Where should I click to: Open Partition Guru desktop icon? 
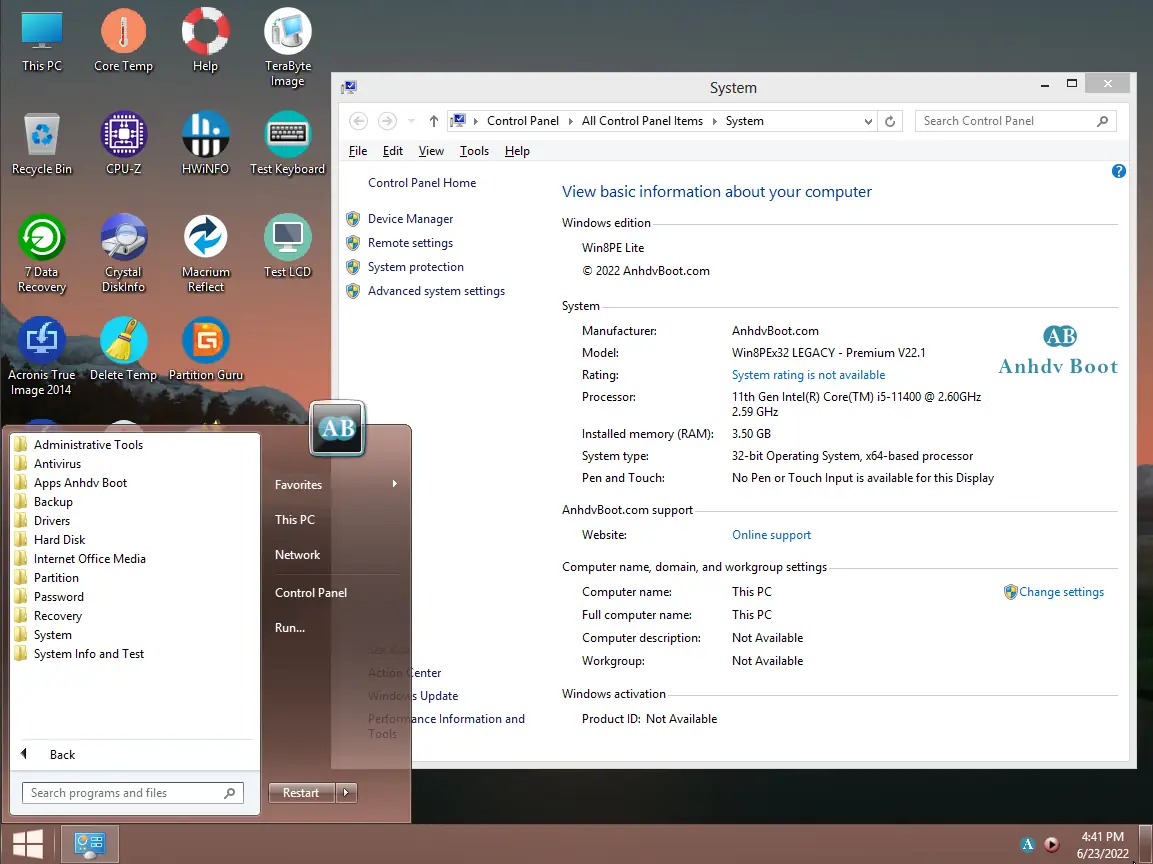[205, 349]
